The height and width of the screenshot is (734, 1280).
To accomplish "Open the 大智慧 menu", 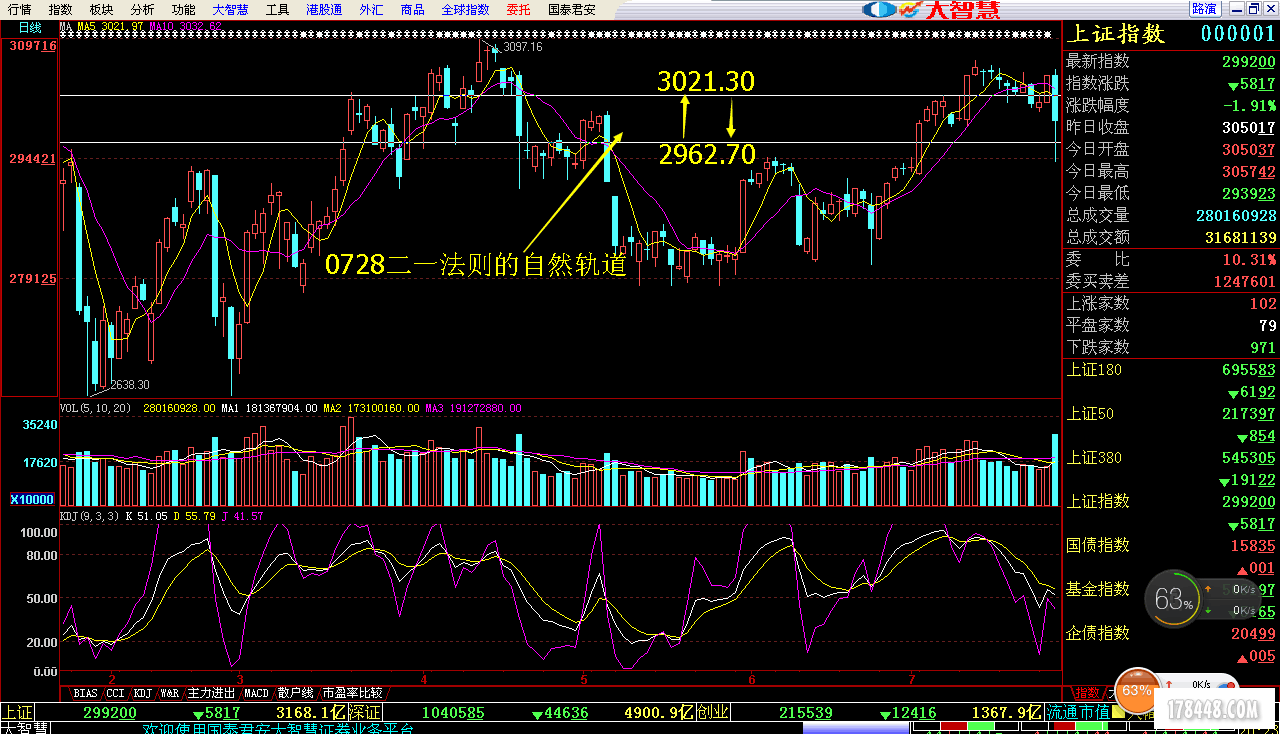I will [230, 9].
